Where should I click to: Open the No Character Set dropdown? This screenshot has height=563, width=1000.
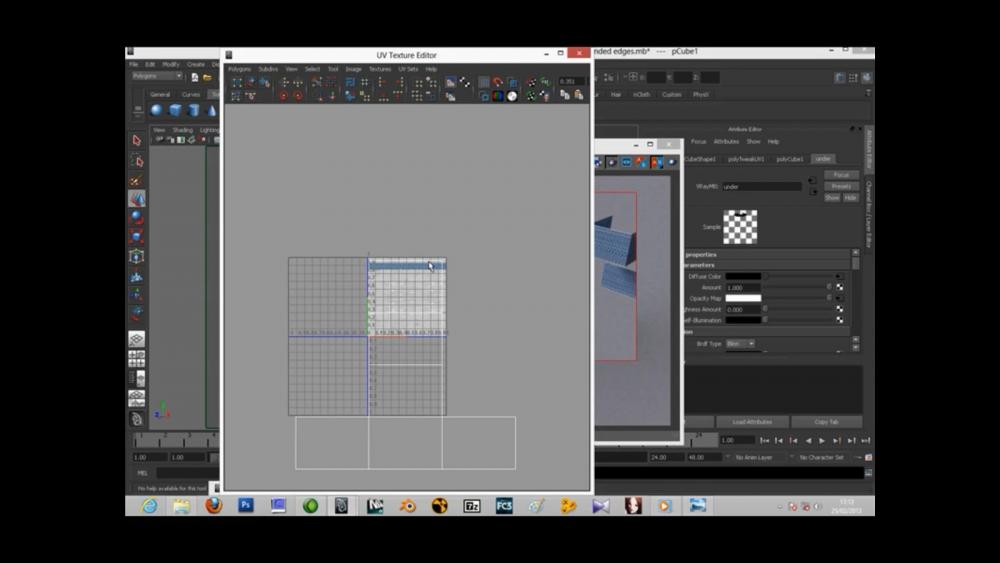(x=823, y=457)
